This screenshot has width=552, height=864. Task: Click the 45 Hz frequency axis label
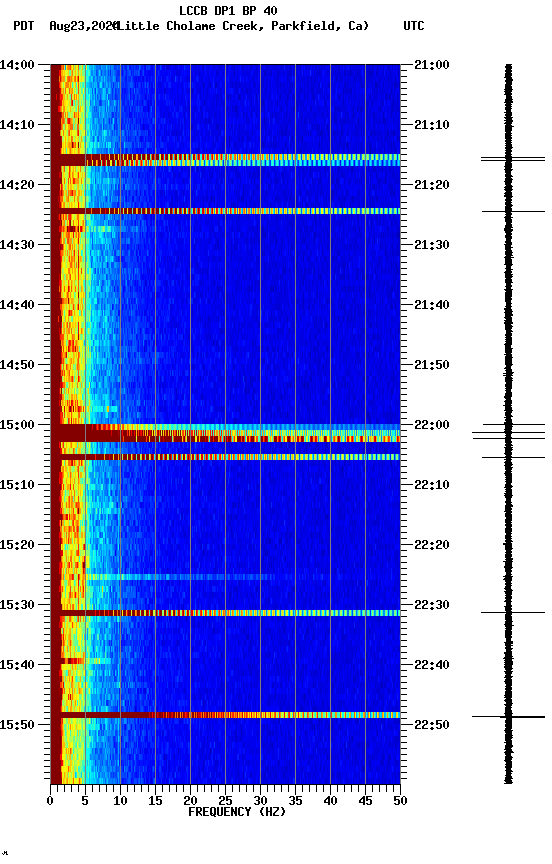(365, 801)
